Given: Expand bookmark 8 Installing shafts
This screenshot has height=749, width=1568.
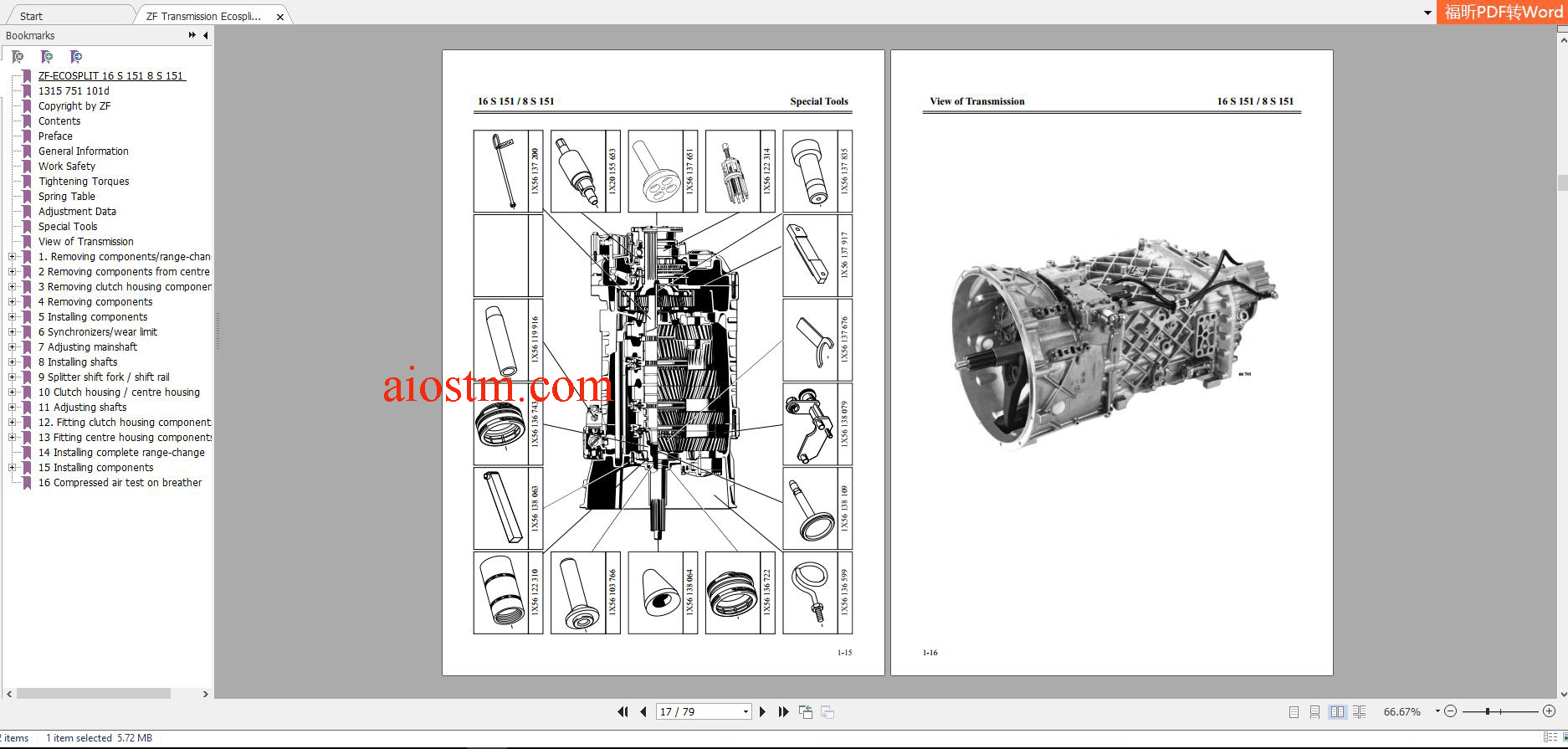Looking at the screenshot, I should pyautogui.click(x=12, y=362).
